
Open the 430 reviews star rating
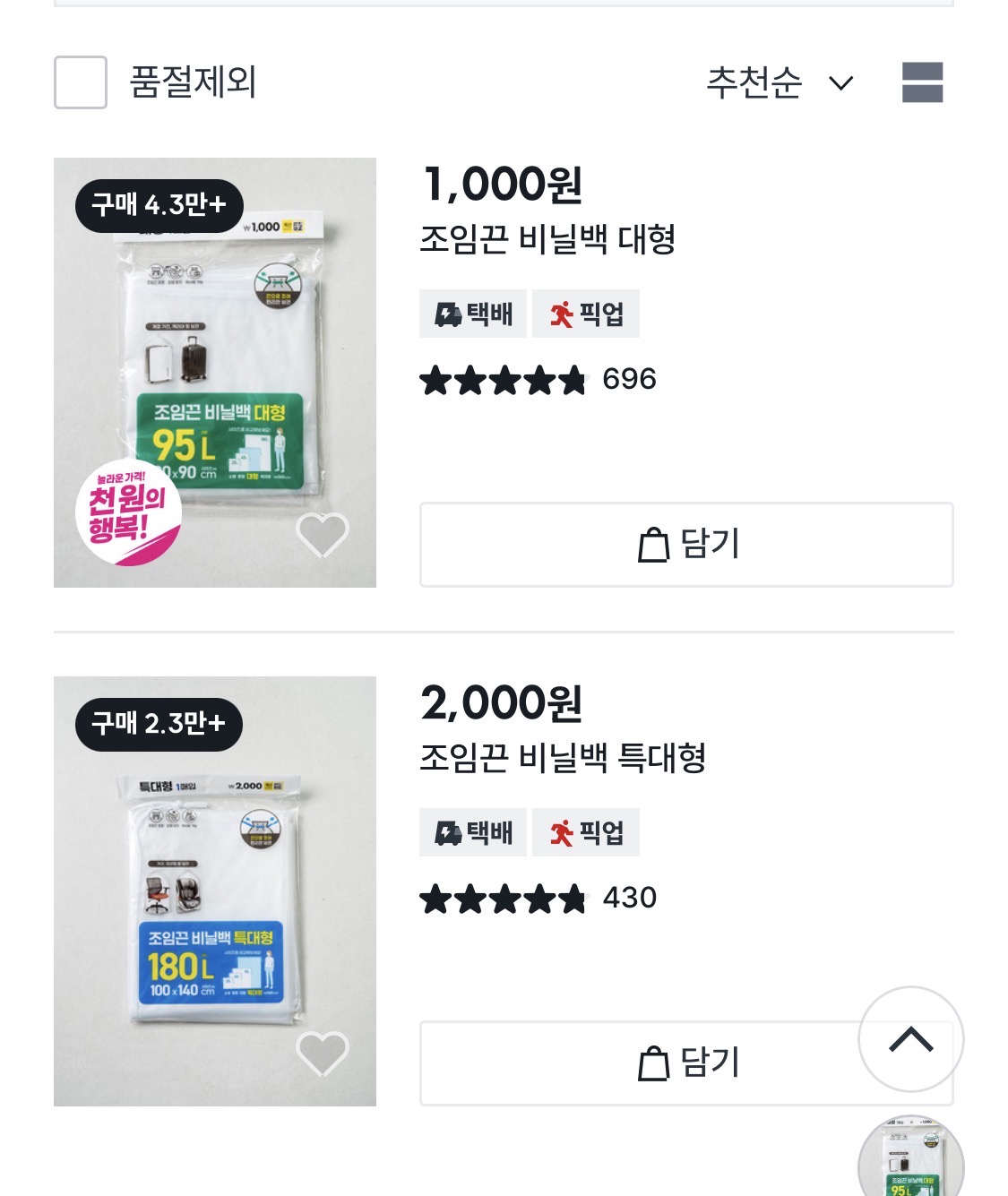(x=538, y=898)
